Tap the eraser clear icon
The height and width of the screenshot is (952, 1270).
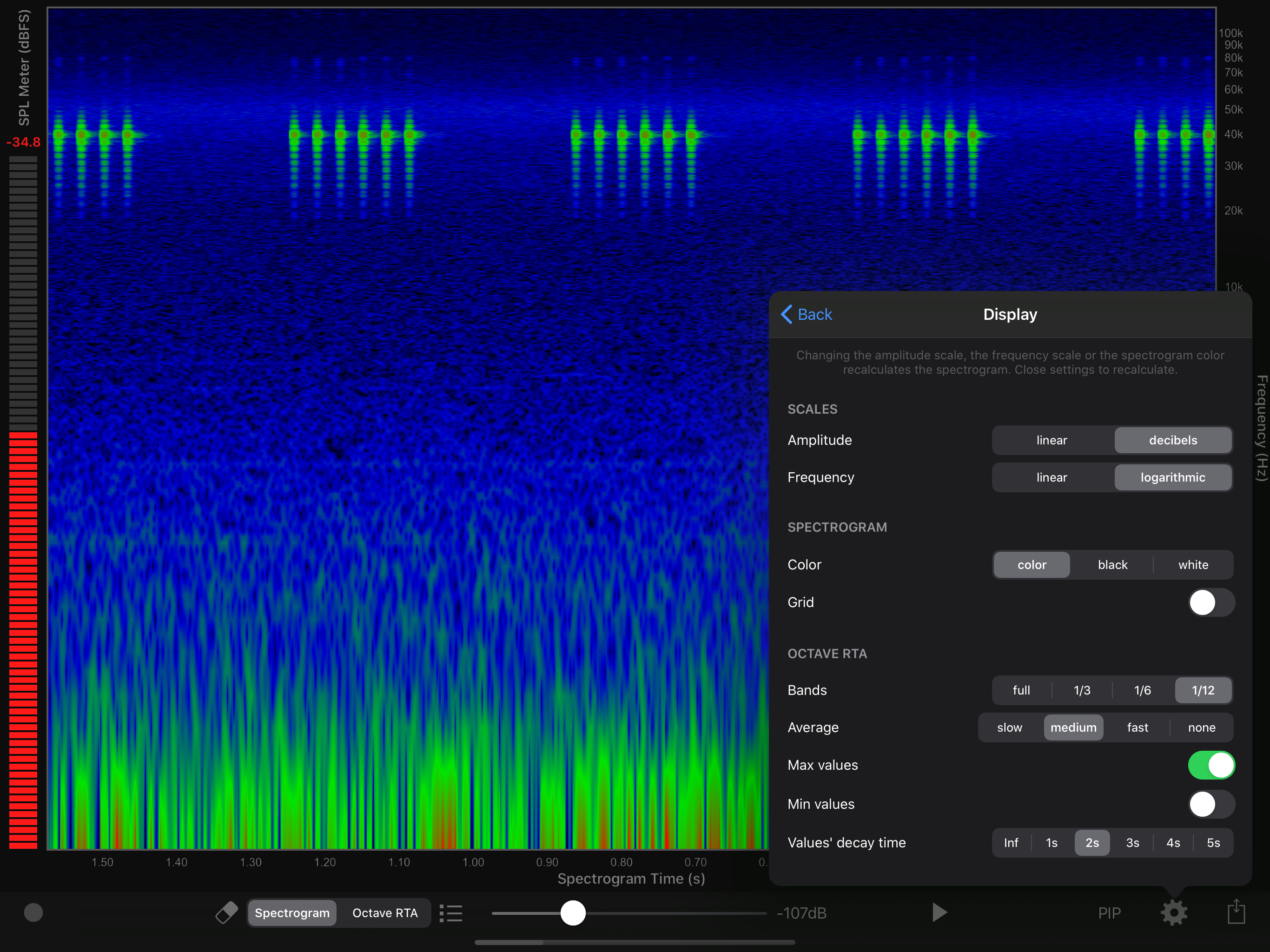(x=226, y=912)
